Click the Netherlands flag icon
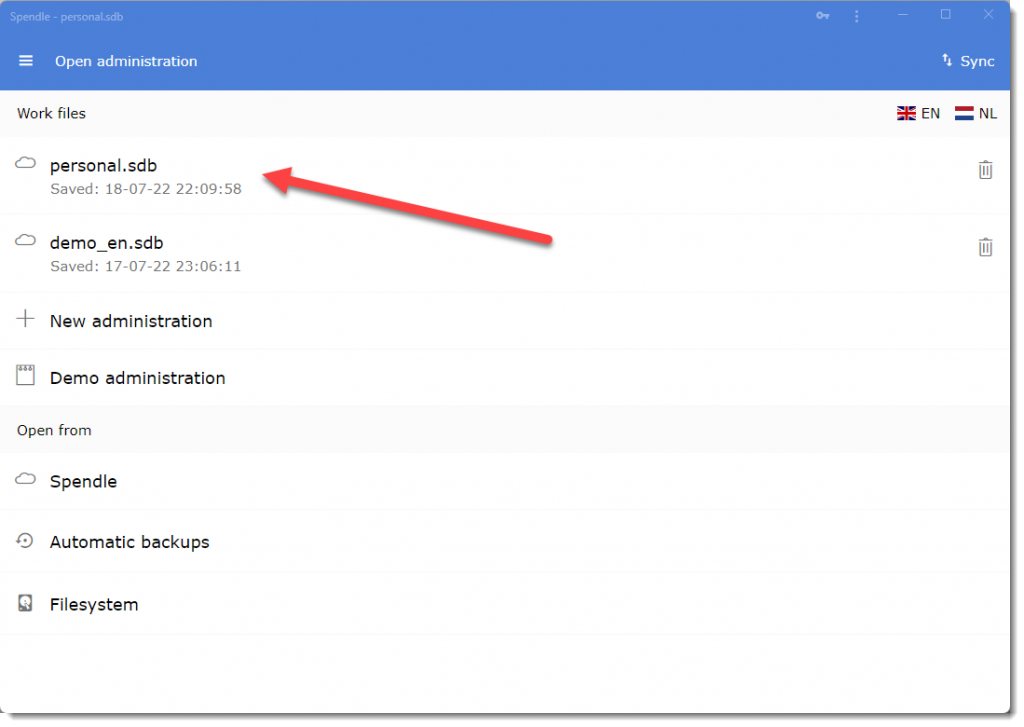This screenshot has width=1024, height=727. pos(963,114)
